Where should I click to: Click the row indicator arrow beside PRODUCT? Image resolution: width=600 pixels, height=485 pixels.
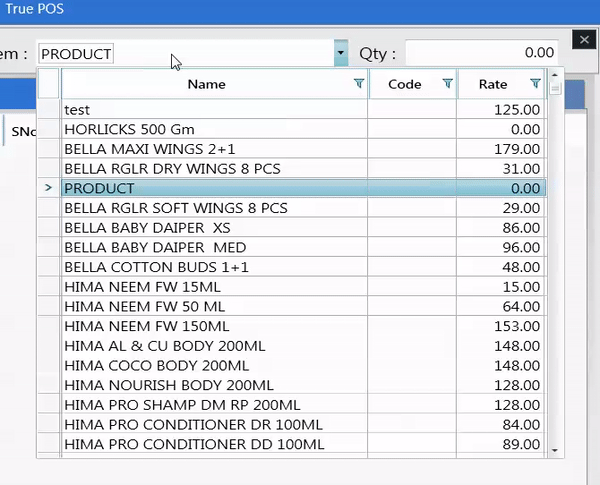(x=48, y=188)
